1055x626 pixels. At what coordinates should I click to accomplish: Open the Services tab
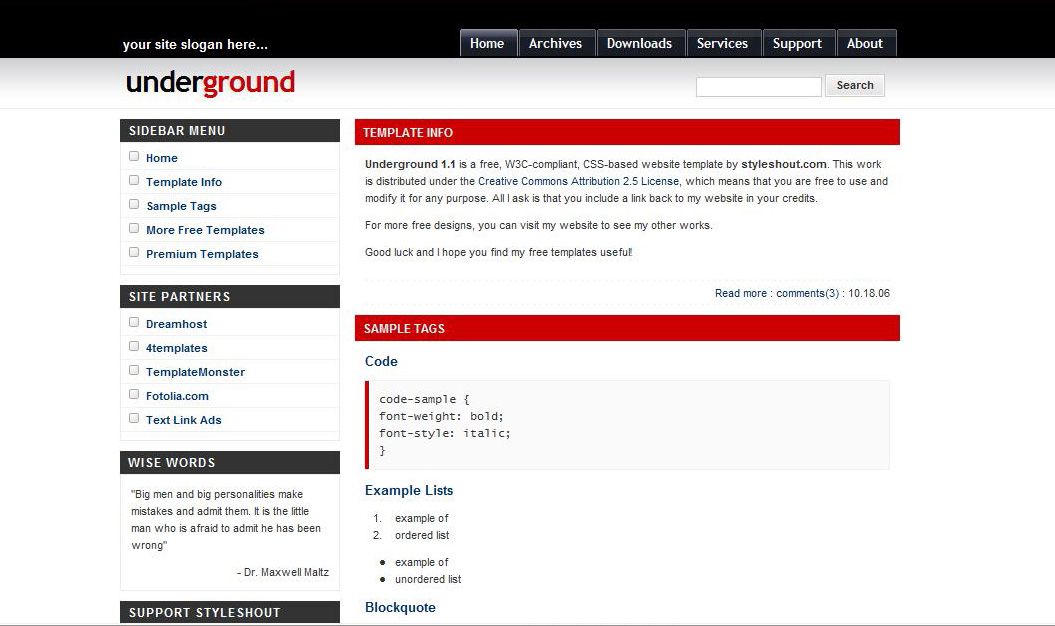point(722,43)
